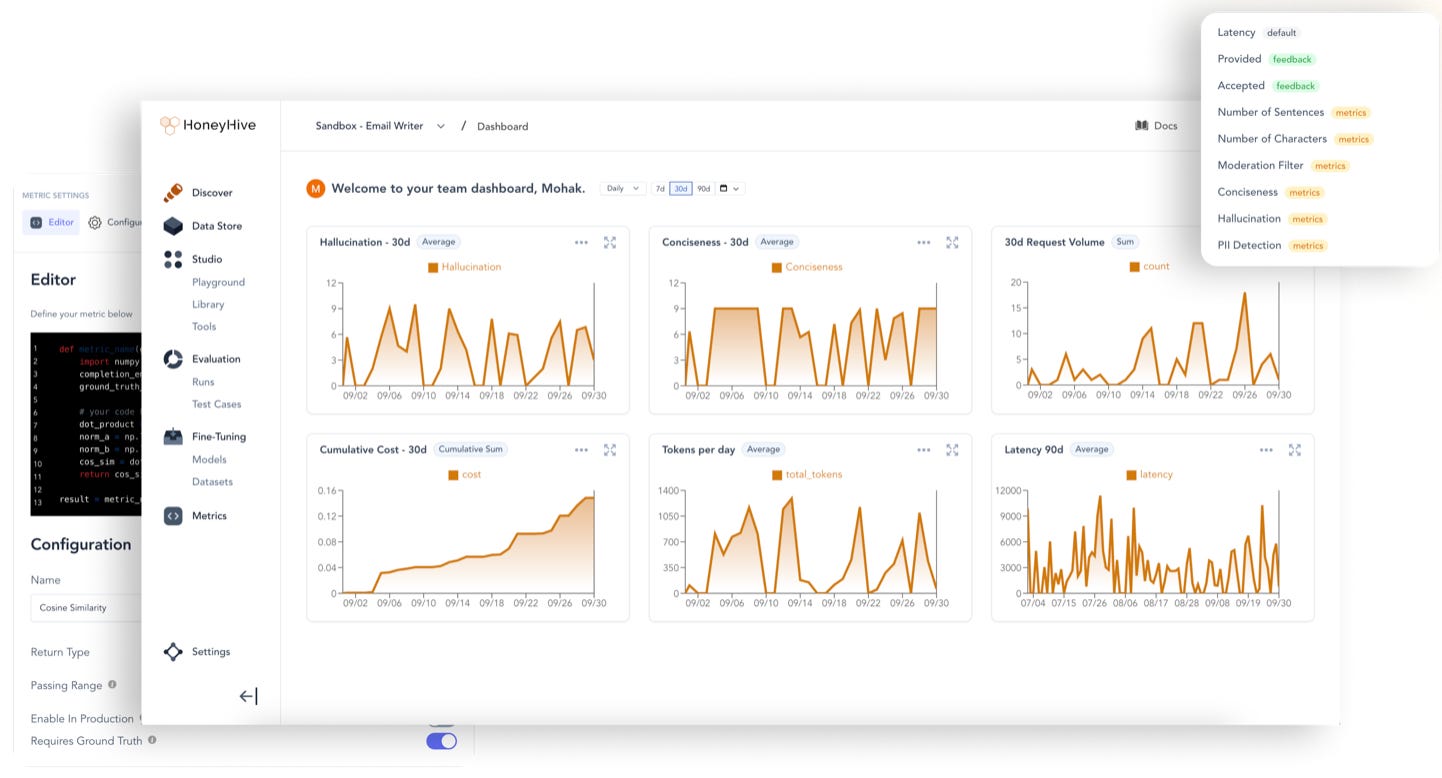Open Data Store via its cube icon

pyautogui.click(x=173, y=226)
